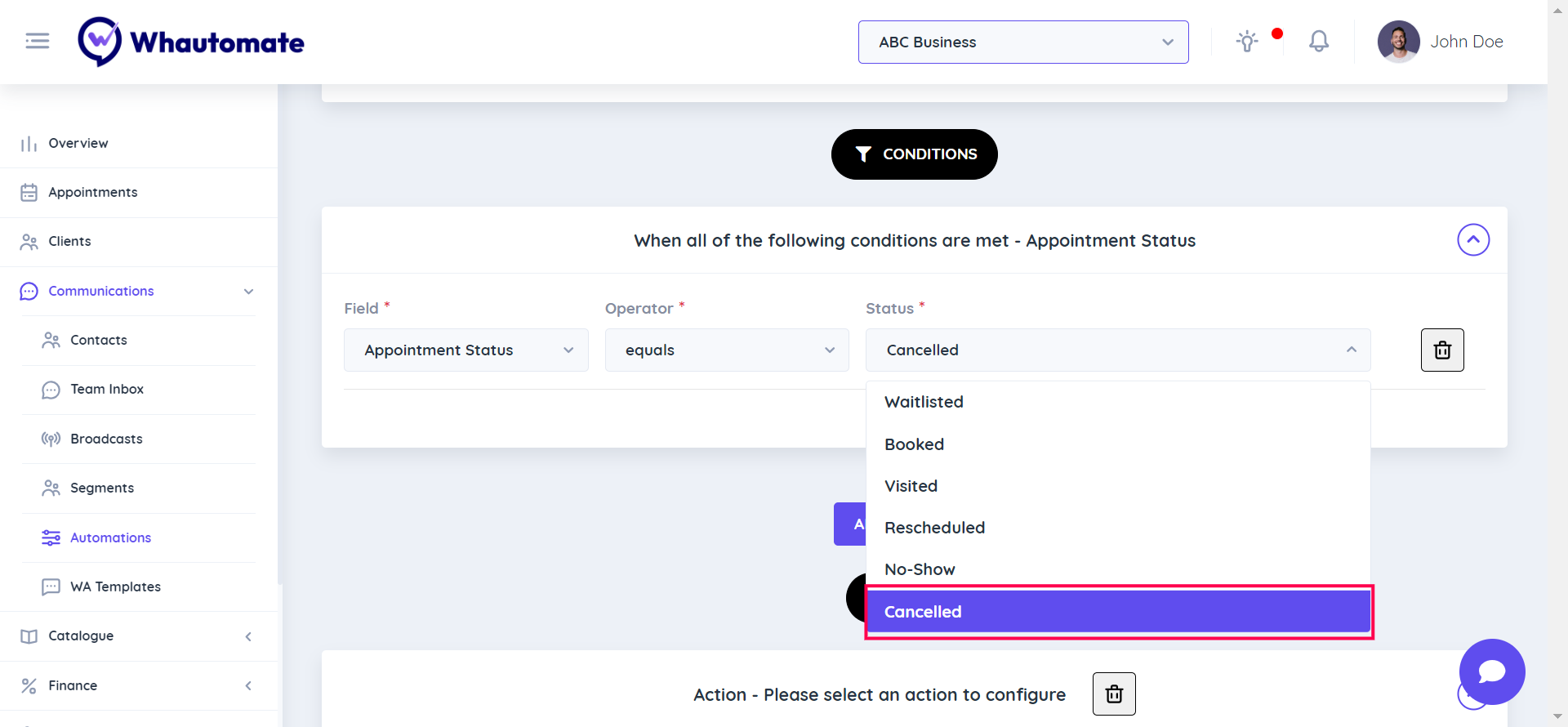
Task: Delete the Action block with trash icon
Action: pyautogui.click(x=1114, y=694)
